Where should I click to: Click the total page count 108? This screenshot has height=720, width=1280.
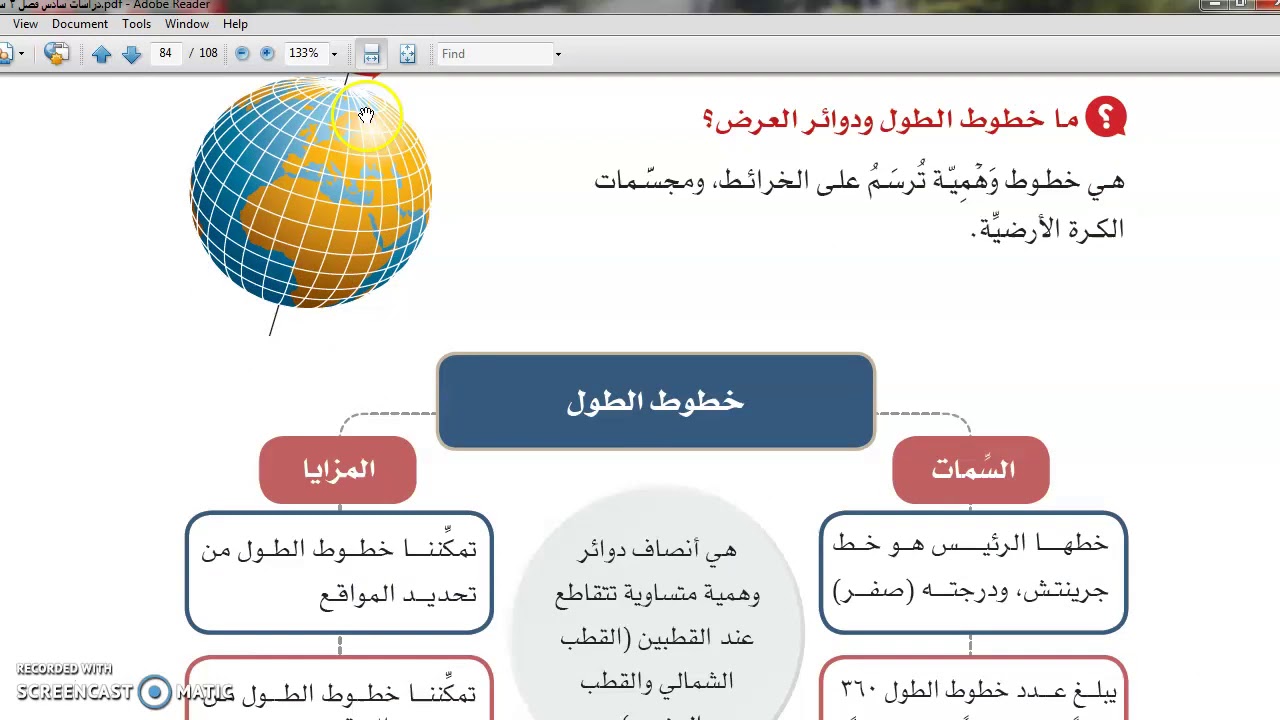208,54
